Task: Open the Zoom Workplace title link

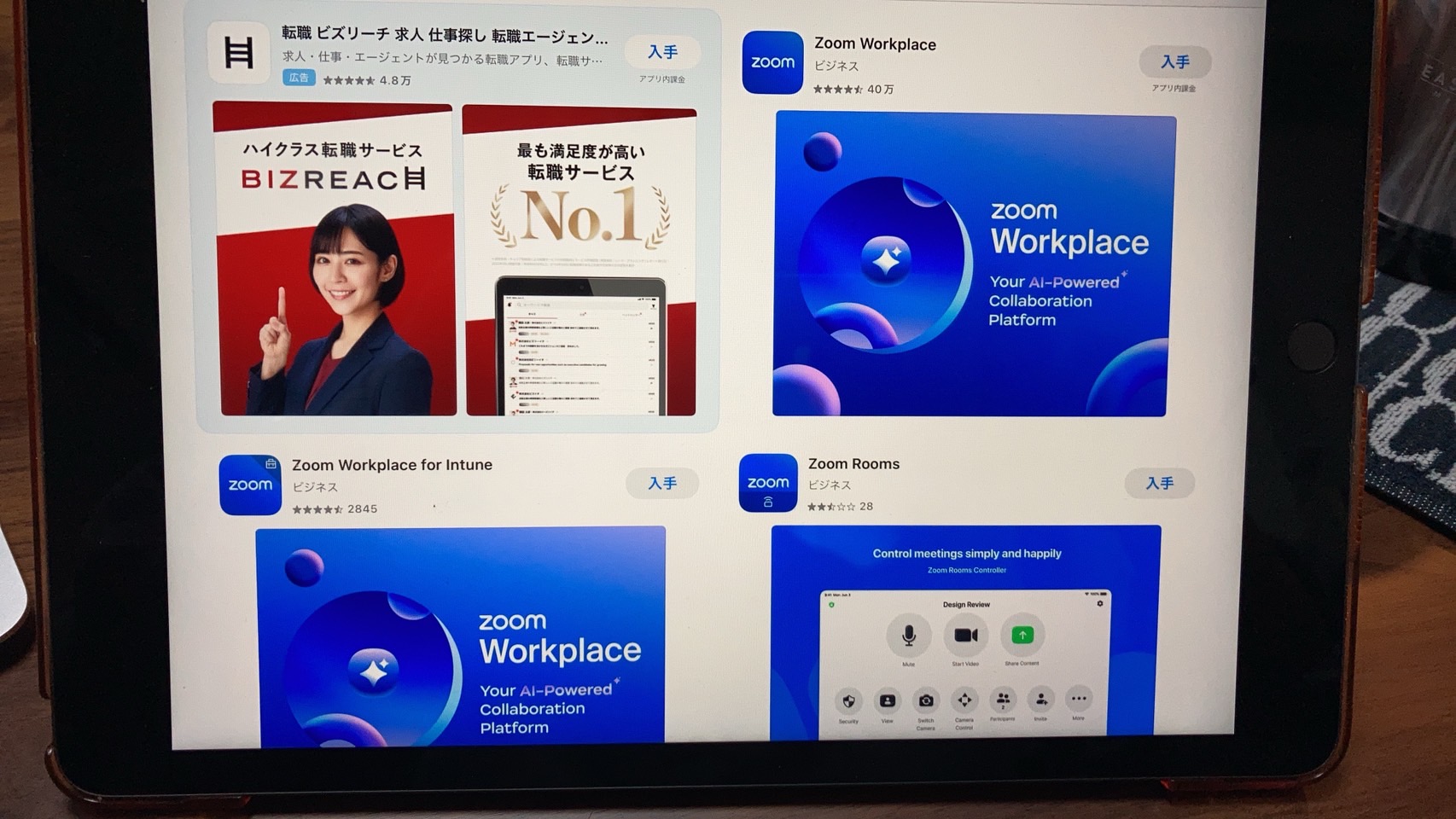Action: click(x=875, y=44)
